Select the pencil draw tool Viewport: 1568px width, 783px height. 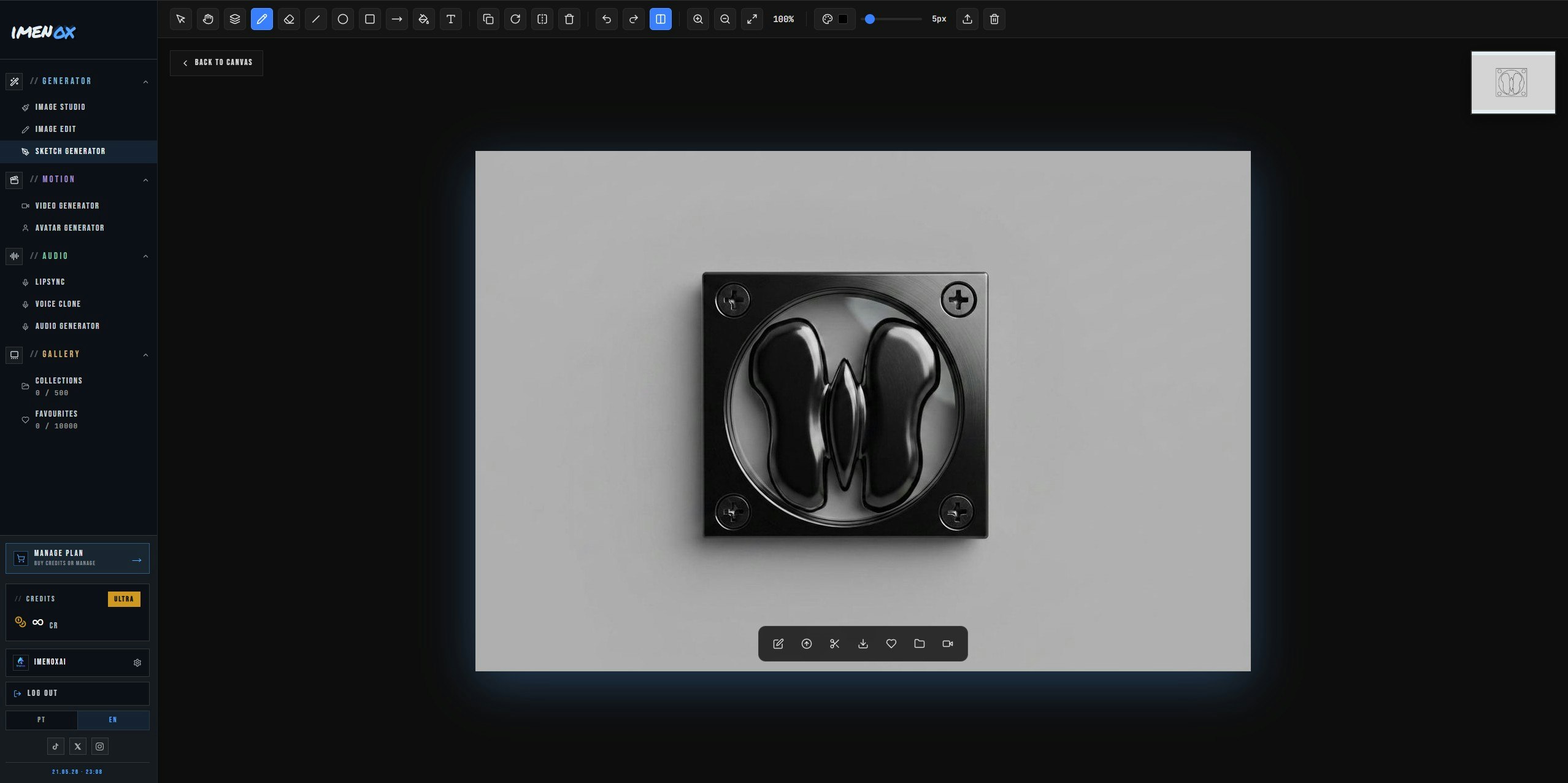tap(262, 19)
